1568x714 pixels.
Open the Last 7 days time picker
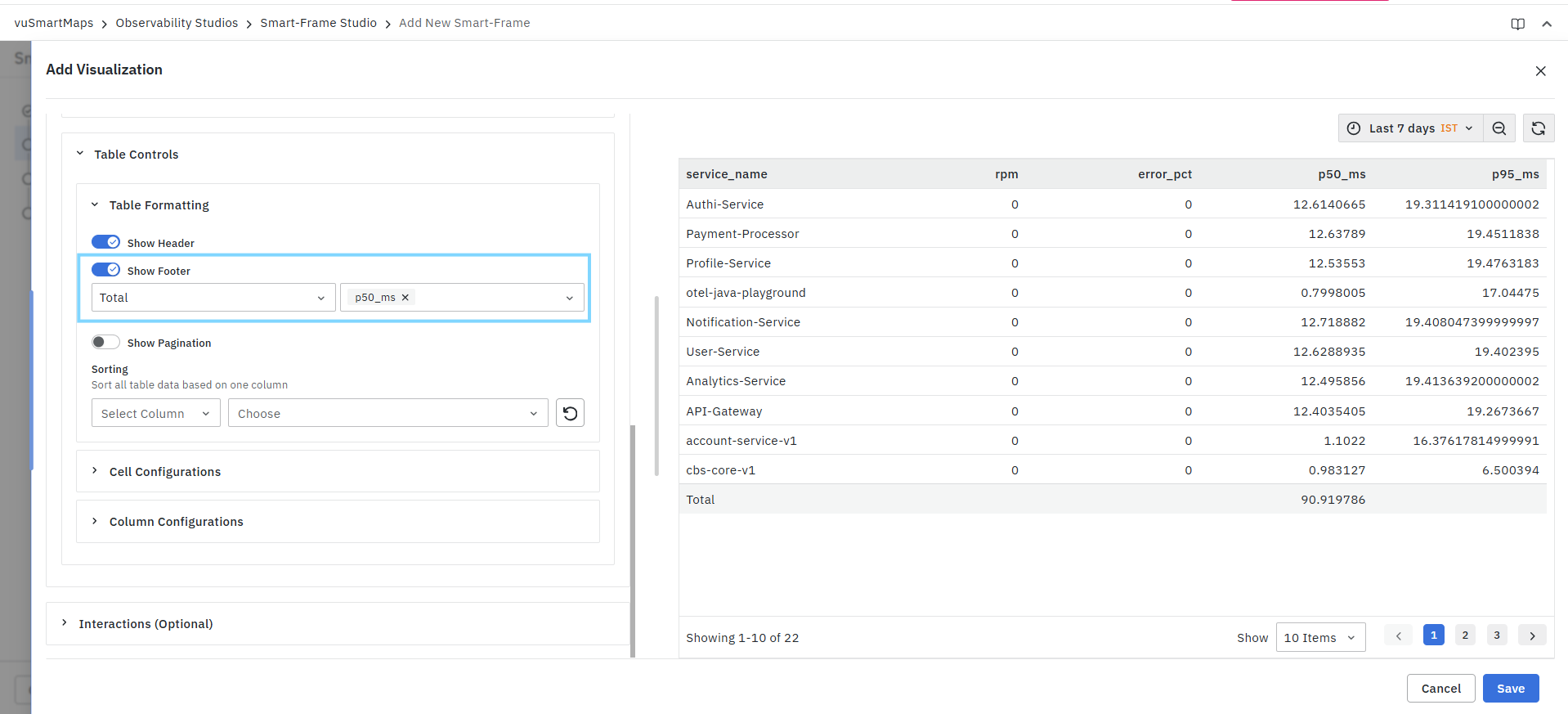1410,128
